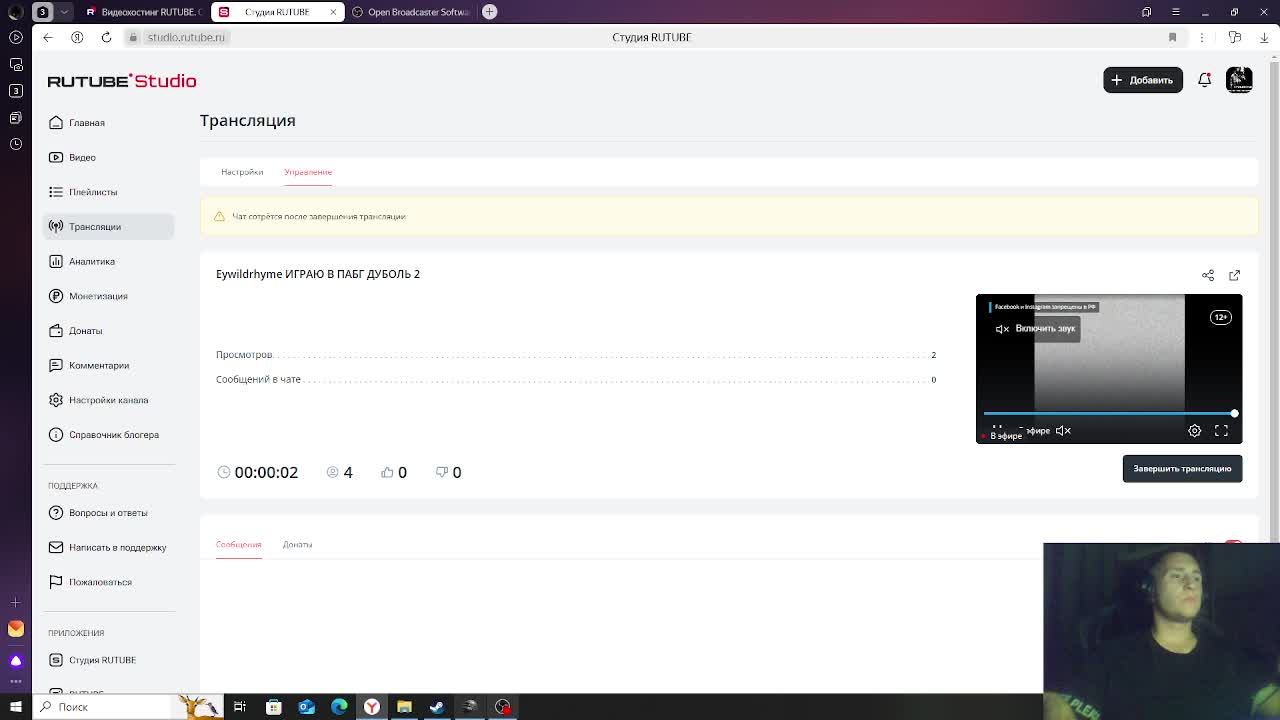Switch to Open Broadcaster Software browser tab
Screen dimensions: 1280x720
410,12
